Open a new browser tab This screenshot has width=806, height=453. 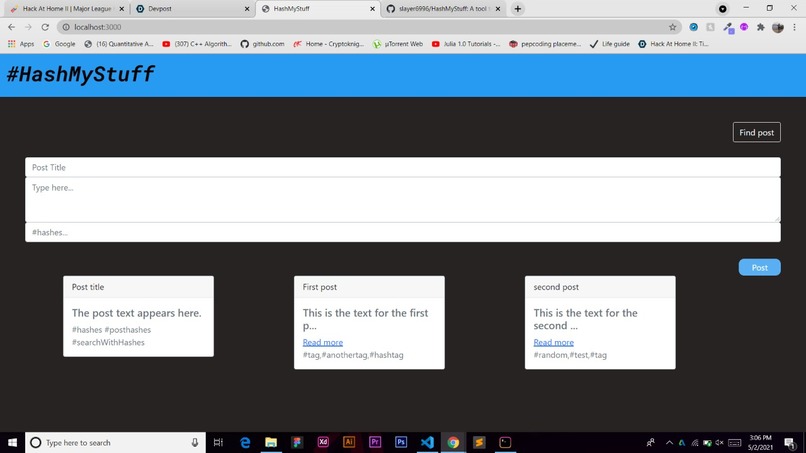click(518, 9)
